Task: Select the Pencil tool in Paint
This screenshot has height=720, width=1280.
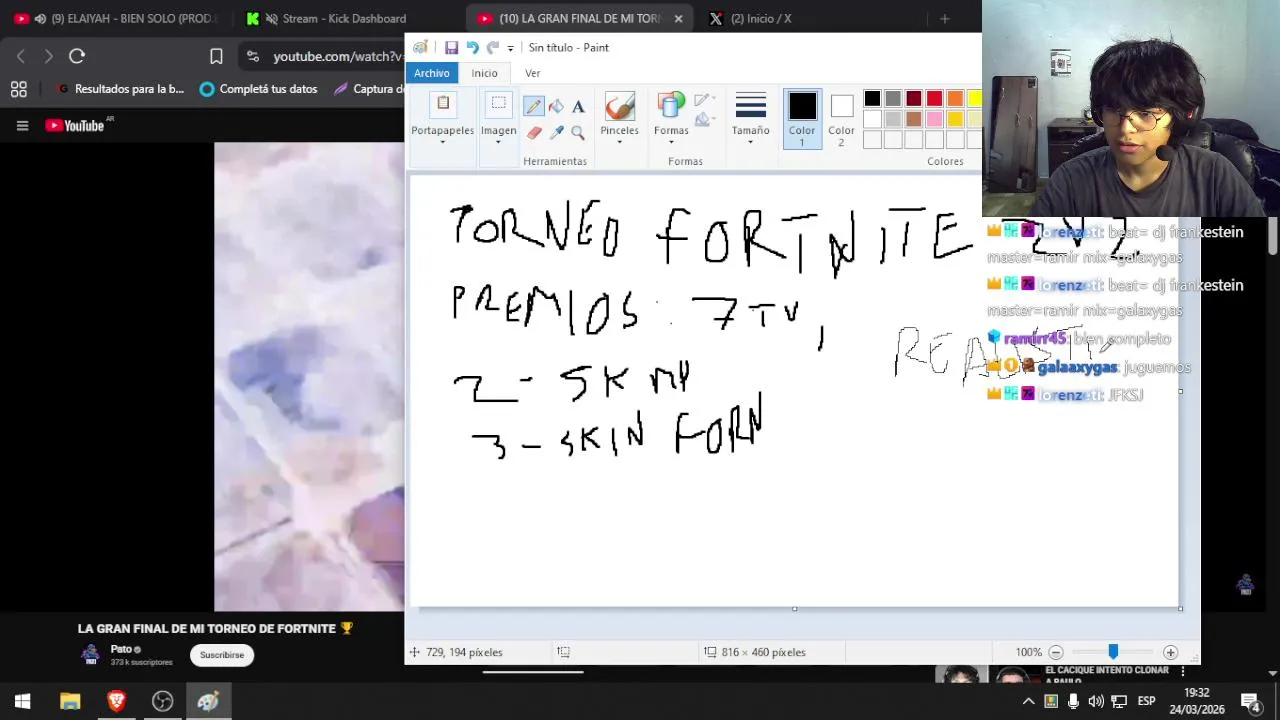Action: coord(533,107)
